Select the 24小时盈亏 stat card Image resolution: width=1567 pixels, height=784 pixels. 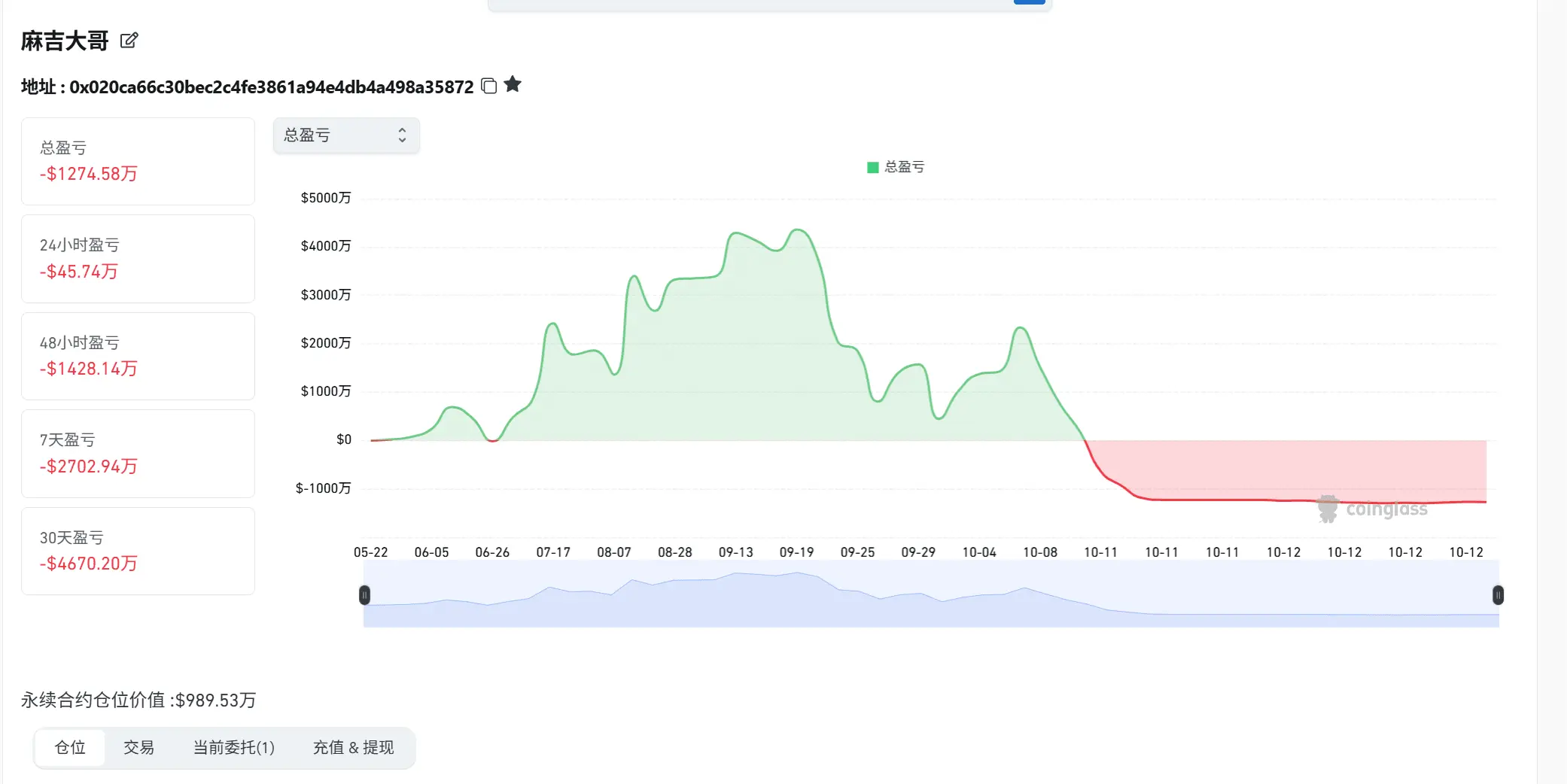coord(138,259)
